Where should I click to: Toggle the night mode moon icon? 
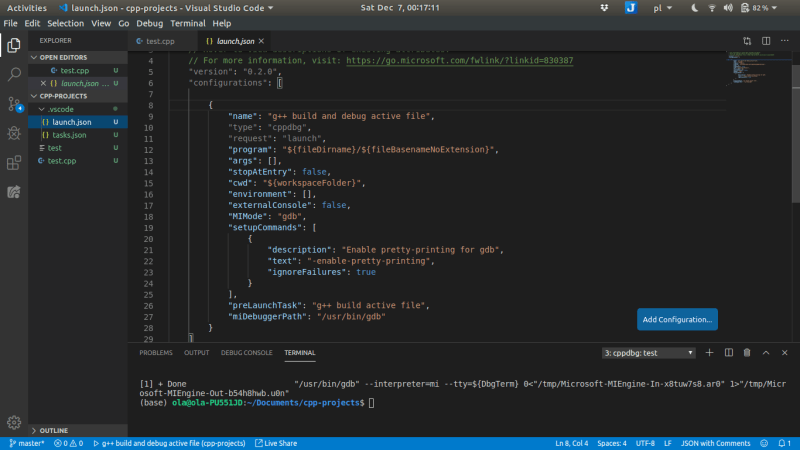pos(694,8)
